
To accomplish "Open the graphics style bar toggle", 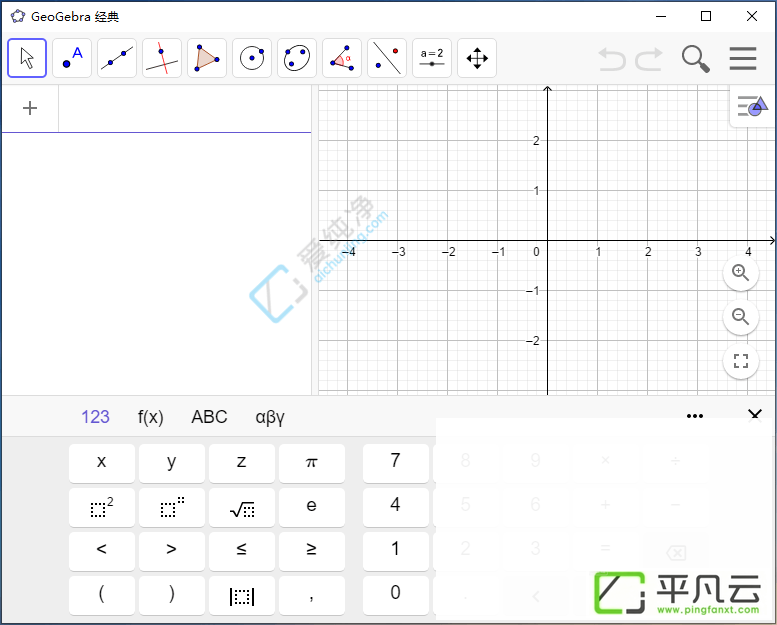I will (x=753, y=106).
